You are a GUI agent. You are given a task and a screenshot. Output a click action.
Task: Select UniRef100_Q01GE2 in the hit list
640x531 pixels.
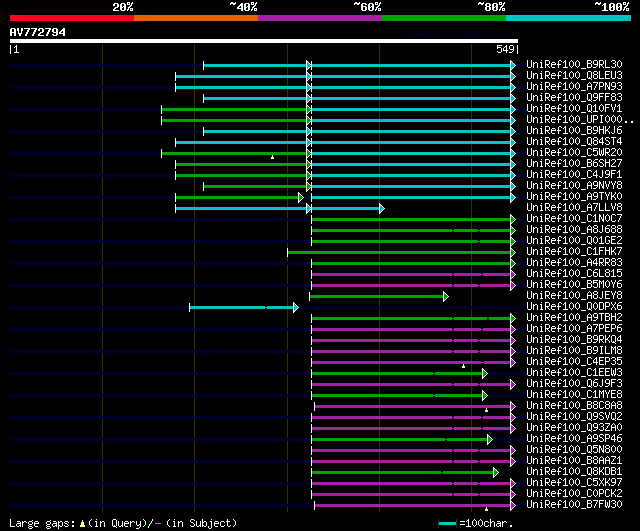pyautogui.click(x=574, y=241)
